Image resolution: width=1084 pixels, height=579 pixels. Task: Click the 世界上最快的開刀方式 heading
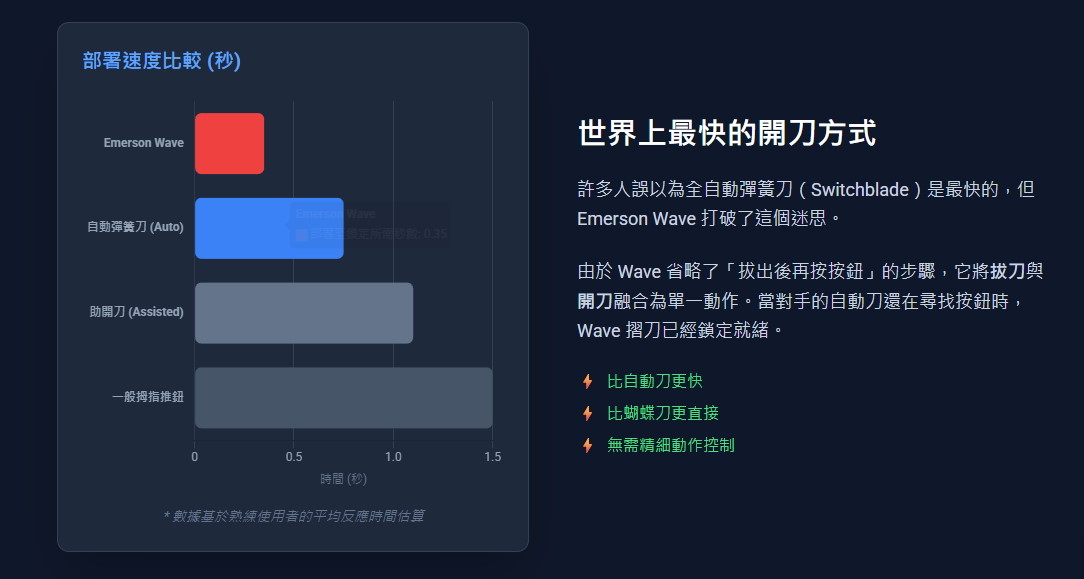click(x=727, y=133)
